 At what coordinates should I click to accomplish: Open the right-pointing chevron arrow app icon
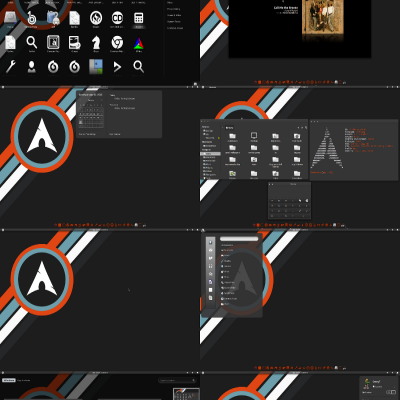(x=117, y=67)
